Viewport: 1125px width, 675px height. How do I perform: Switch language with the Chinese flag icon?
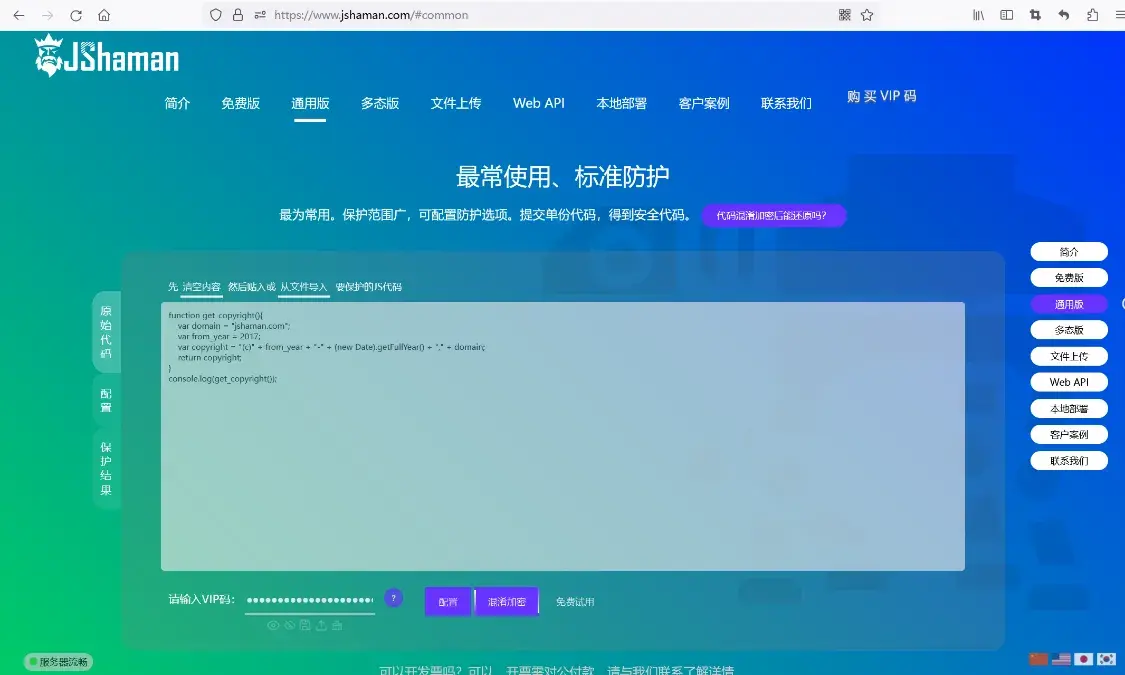click(1038, 658)
